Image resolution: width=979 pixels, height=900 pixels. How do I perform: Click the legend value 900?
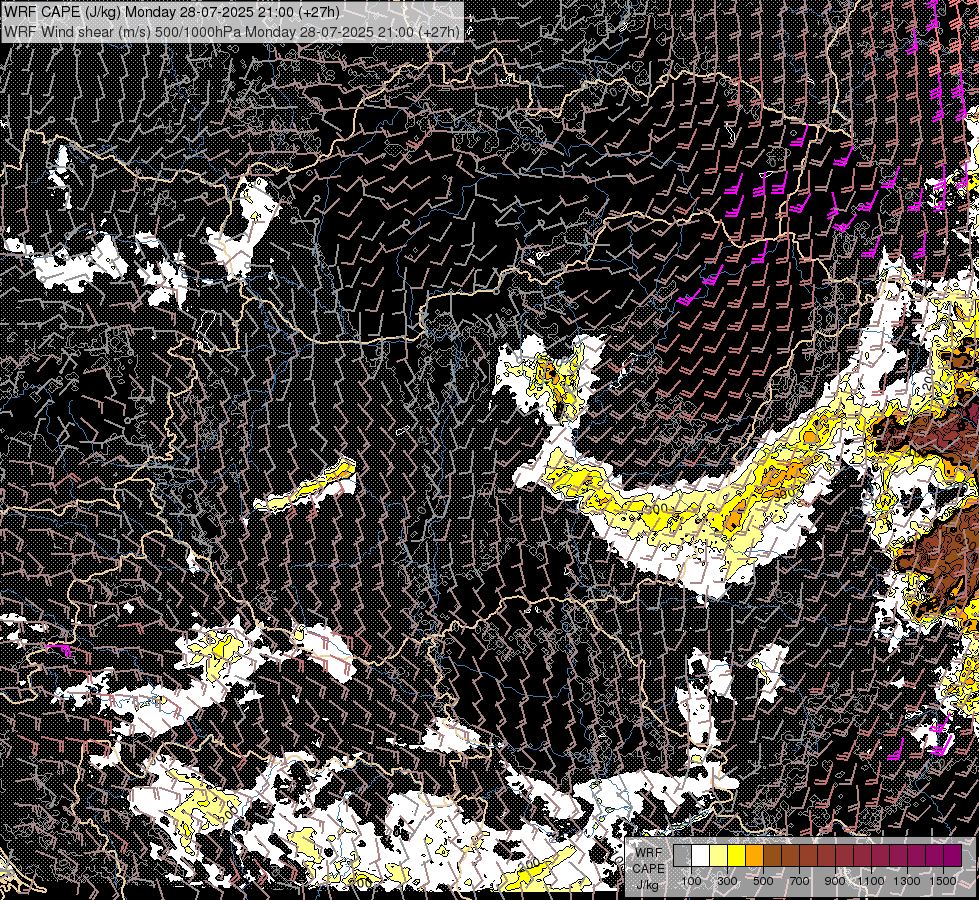[x=835, y=881]
